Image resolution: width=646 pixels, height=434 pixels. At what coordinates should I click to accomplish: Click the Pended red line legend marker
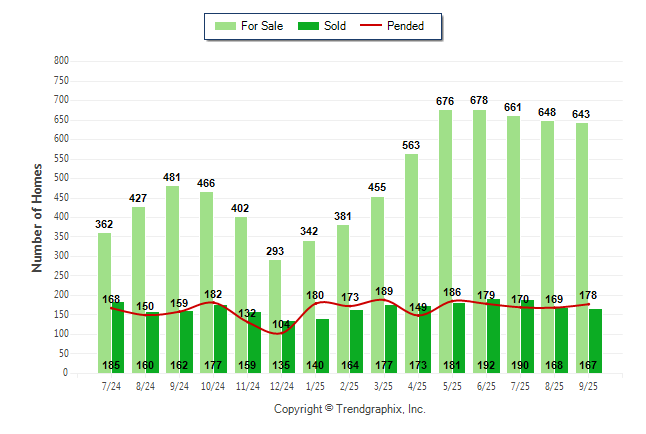pos(377,26)
